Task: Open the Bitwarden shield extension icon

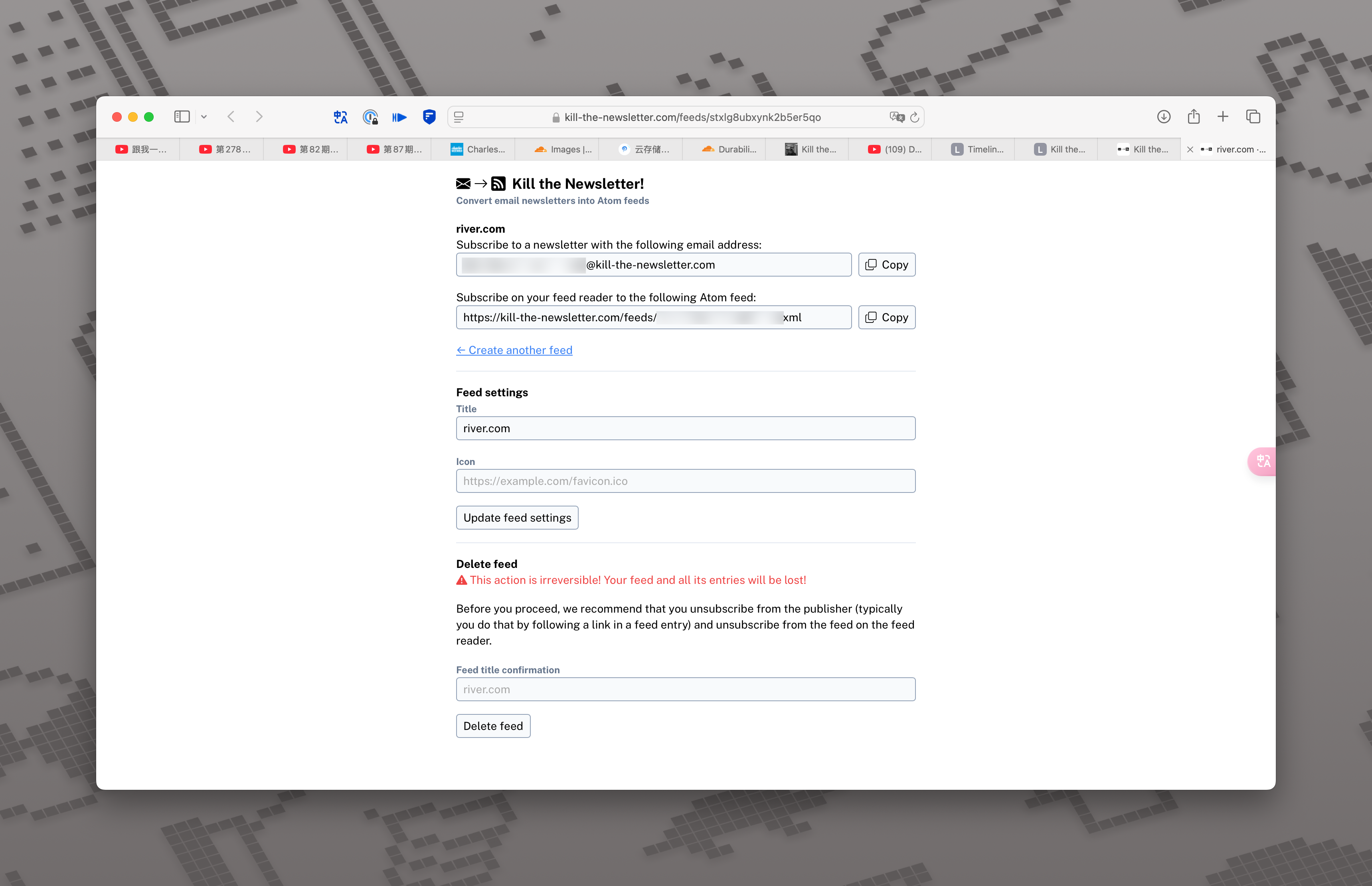Action: 429,117
